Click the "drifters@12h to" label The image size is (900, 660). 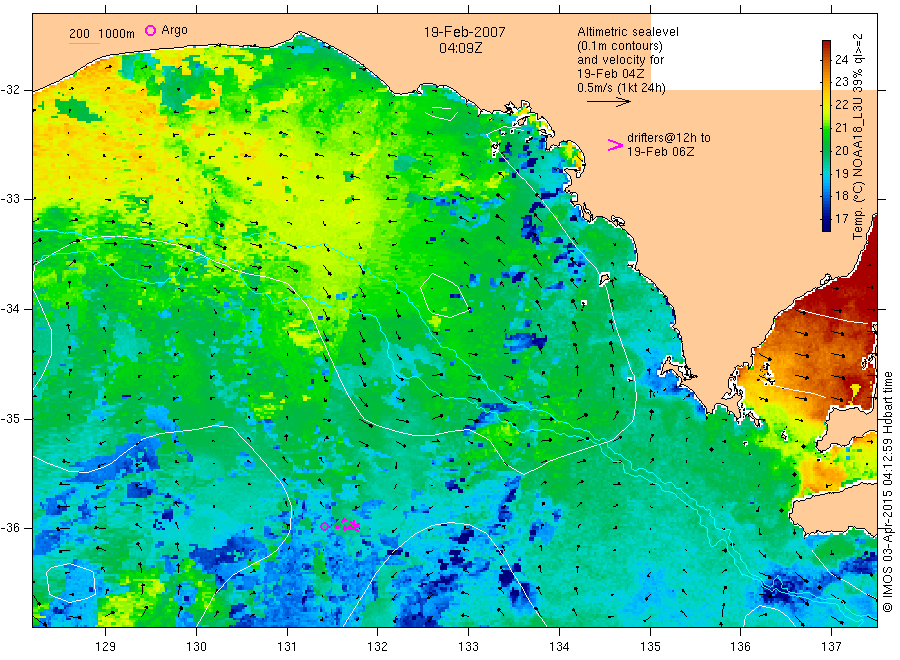coord(668,138)
